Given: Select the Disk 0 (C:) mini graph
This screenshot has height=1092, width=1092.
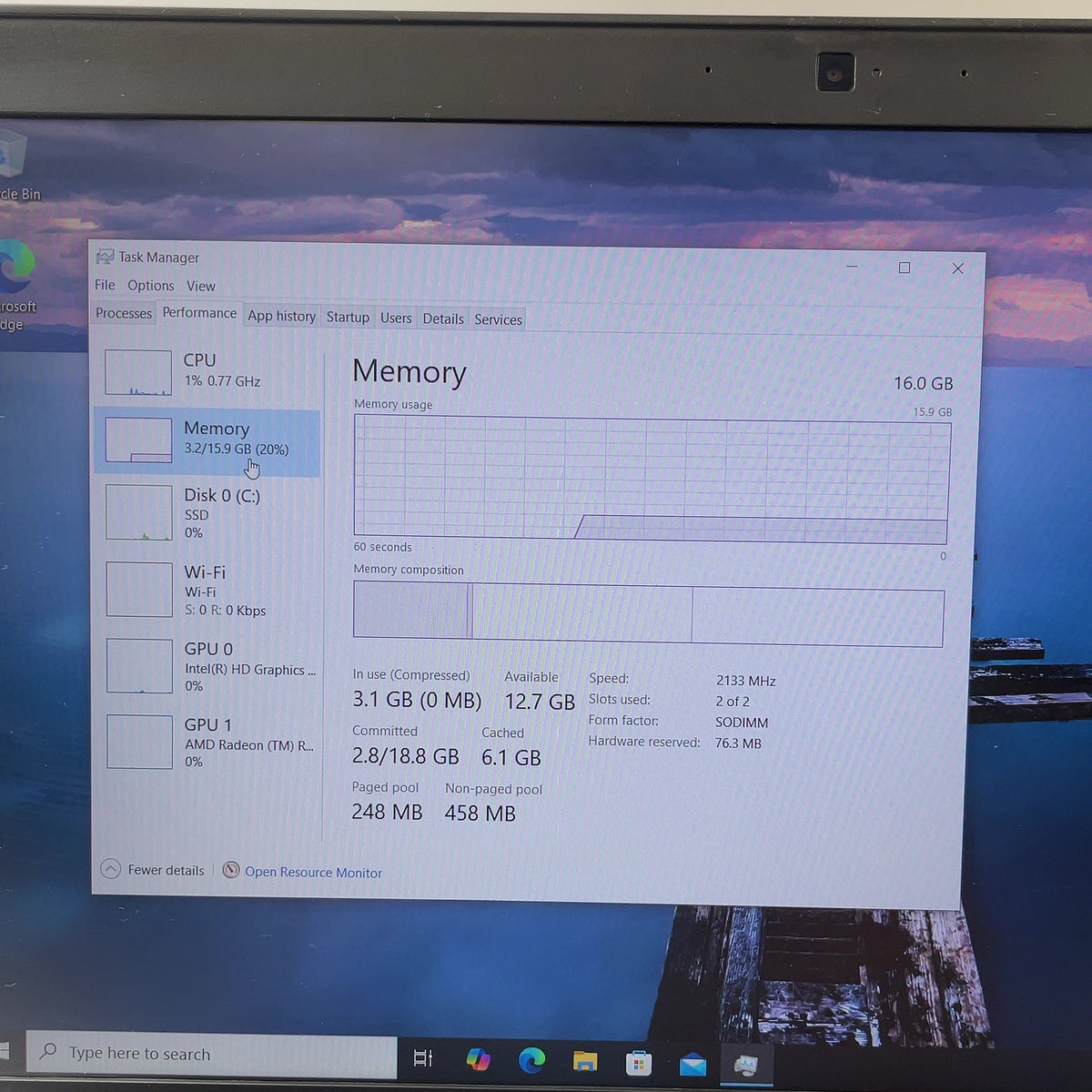Looking at the screenshot, I should [x=139, y=512].
